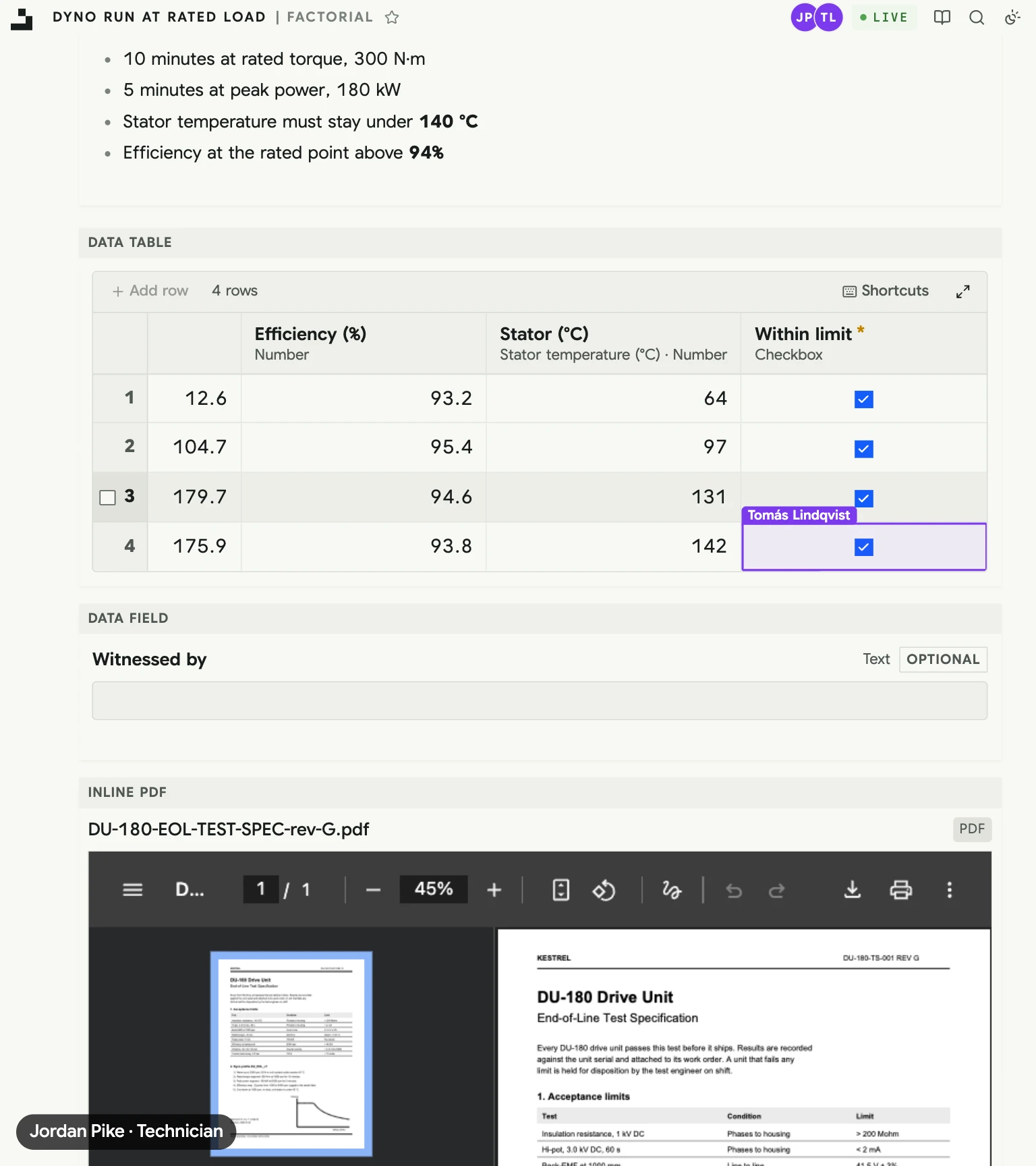The height and width of the screenshot is (1166, 1036).
Task: Toggle Within limit checkbox for row 1
Action: click(864, 399)
